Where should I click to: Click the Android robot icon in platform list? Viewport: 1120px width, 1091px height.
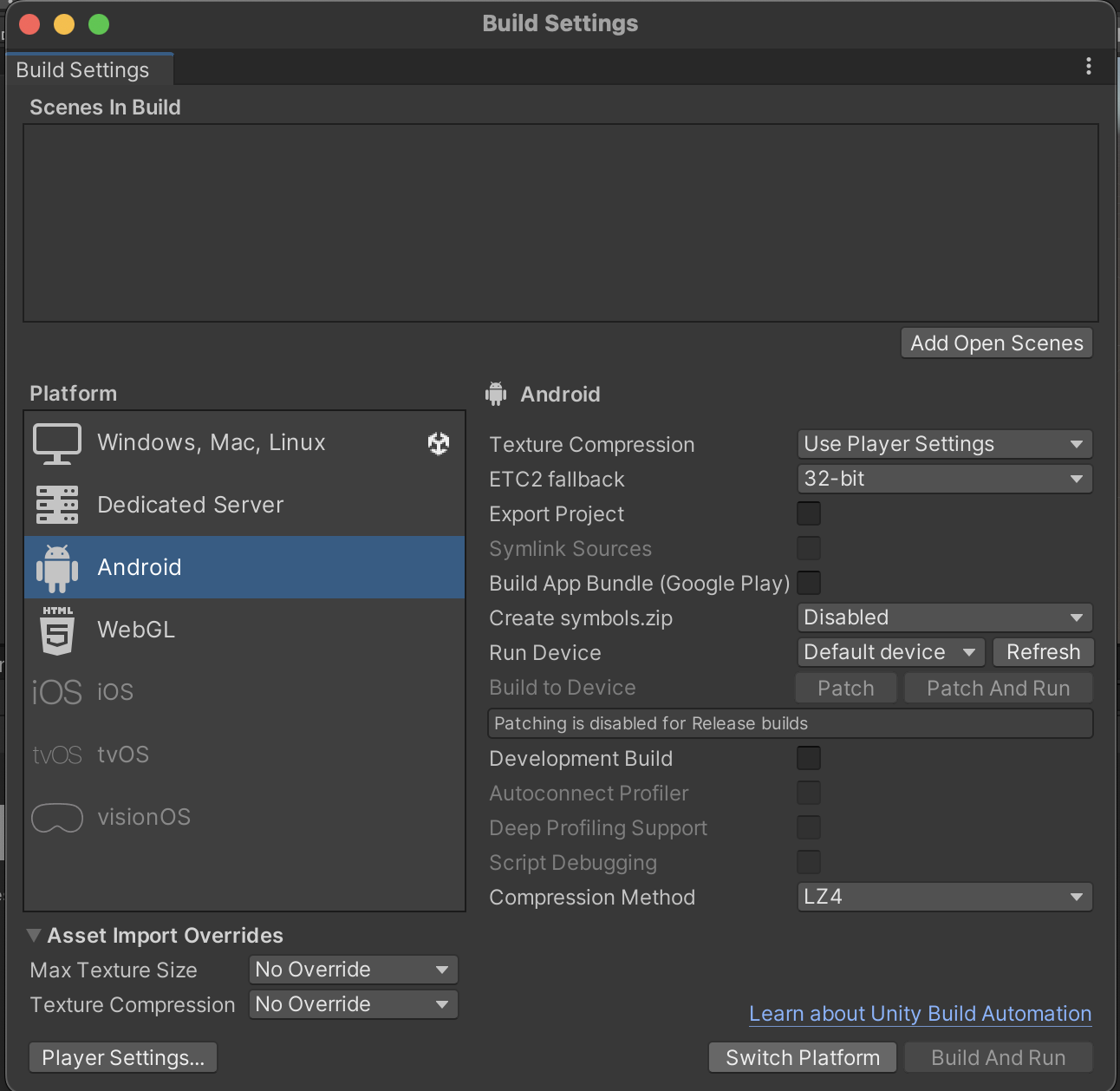57,568
